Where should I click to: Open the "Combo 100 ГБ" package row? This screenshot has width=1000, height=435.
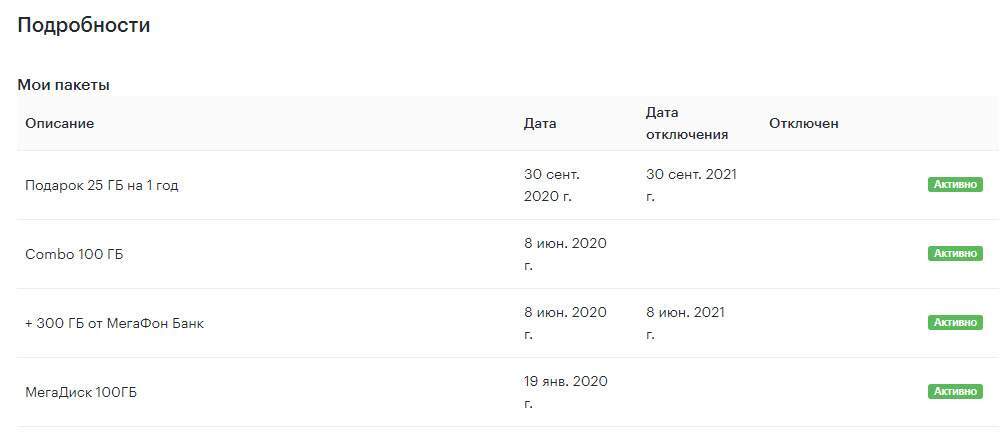point(74,254)
